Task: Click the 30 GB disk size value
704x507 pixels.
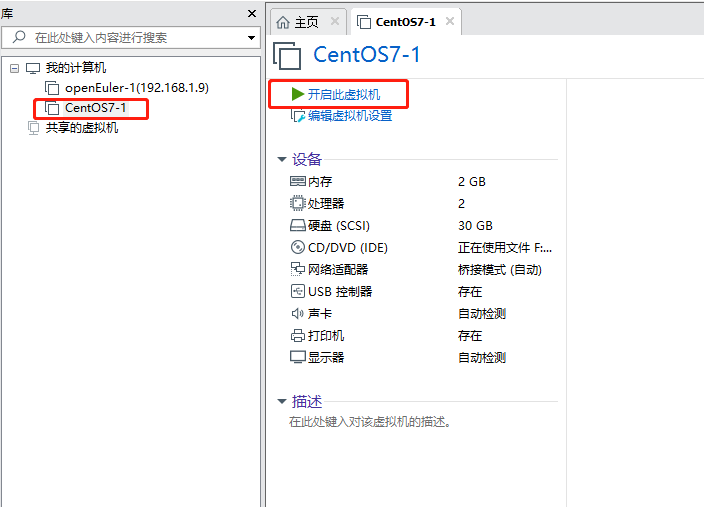Action: (475, 225)
